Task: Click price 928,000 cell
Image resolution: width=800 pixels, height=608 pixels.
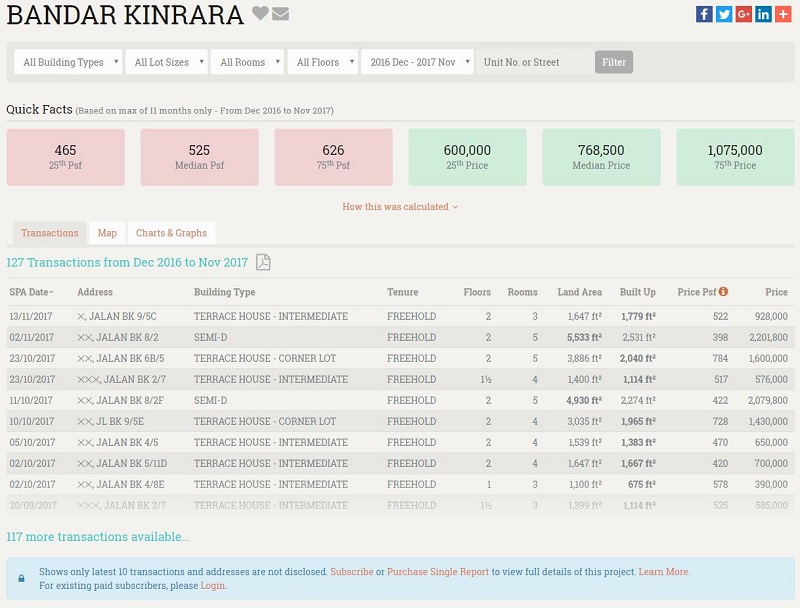Action: pyautogui.click(x=771, y=316)
